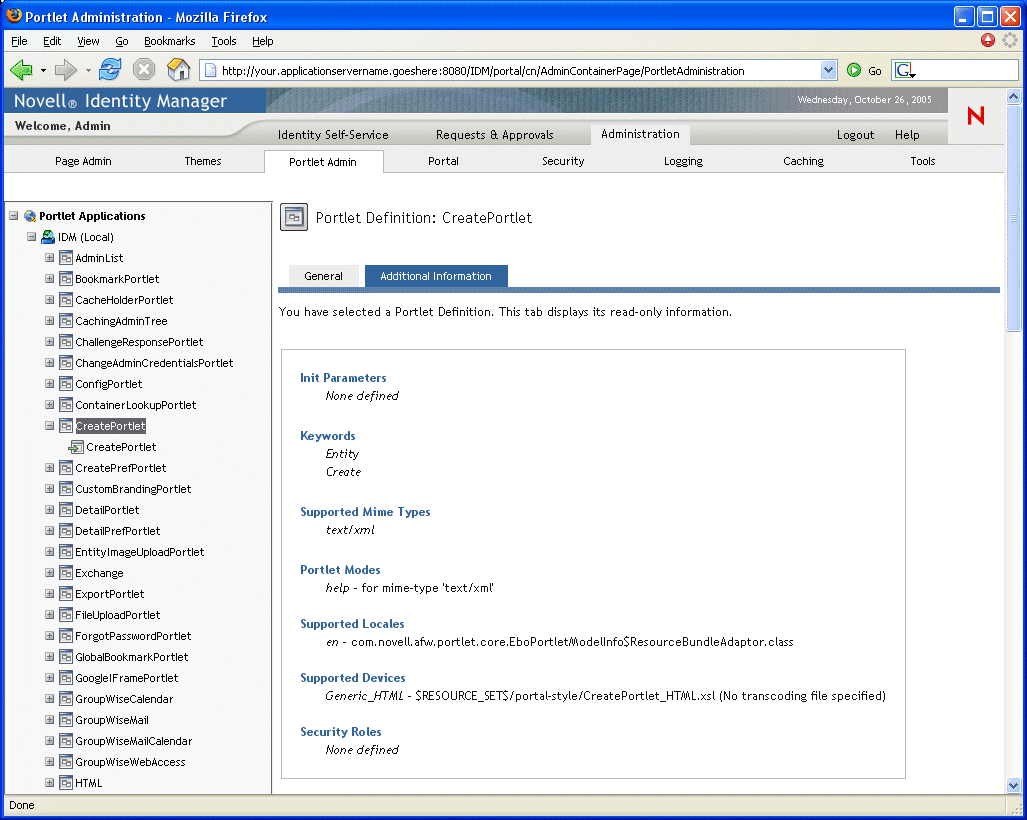Click the Portlet Definition header icon
The width and height of the screenshot is (1027, 820).
point(294,217)
